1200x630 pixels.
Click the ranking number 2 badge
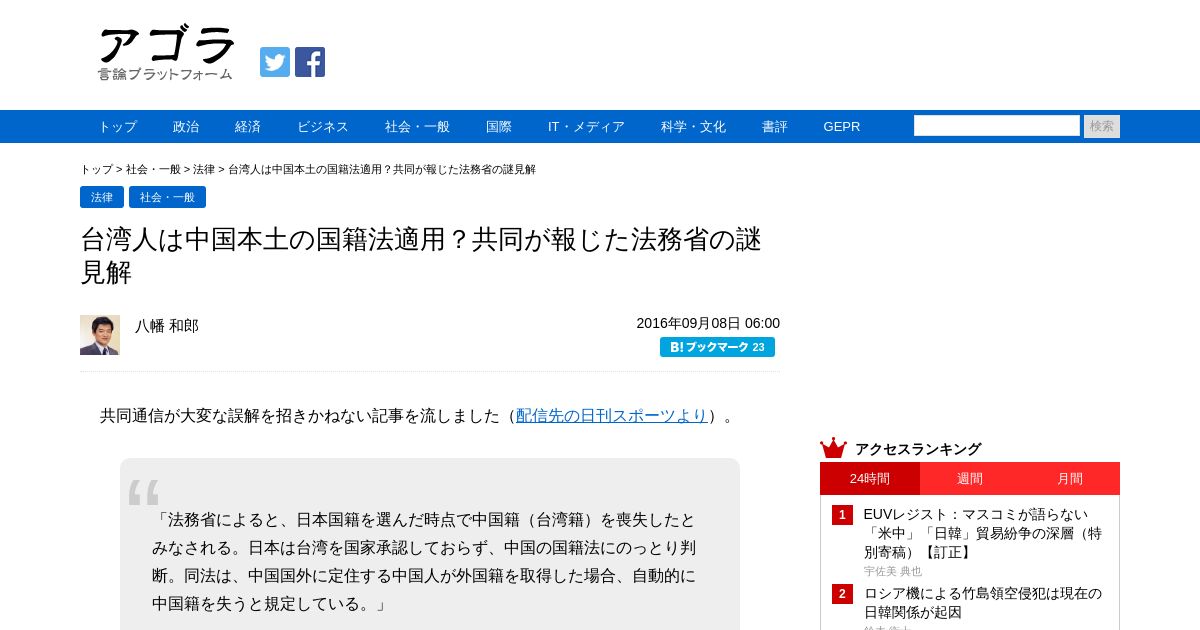tap(842, 594)
